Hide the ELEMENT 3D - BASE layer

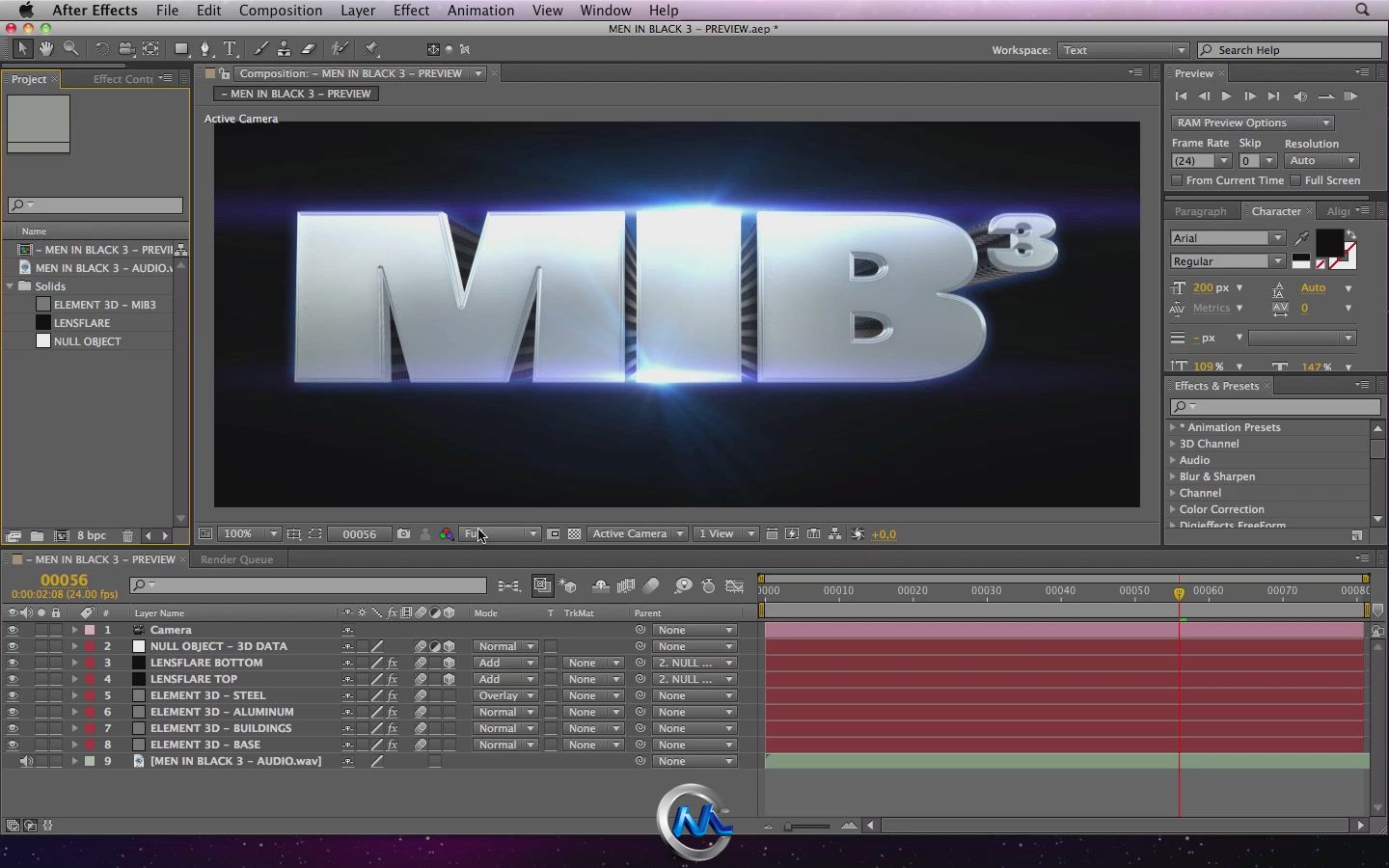pyautogui.click(x=13, y=745)
